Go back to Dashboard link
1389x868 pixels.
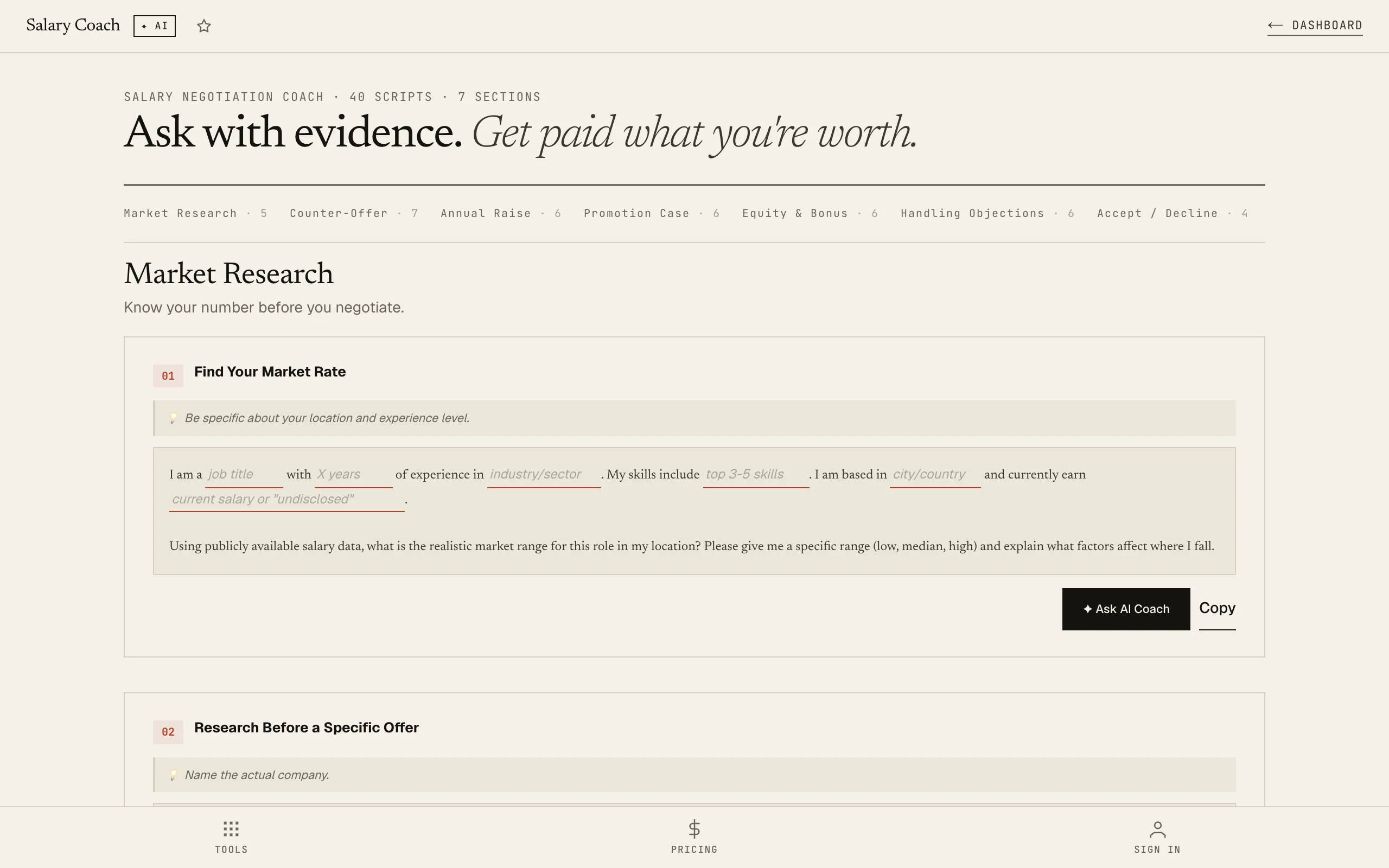coord(1315,26)
